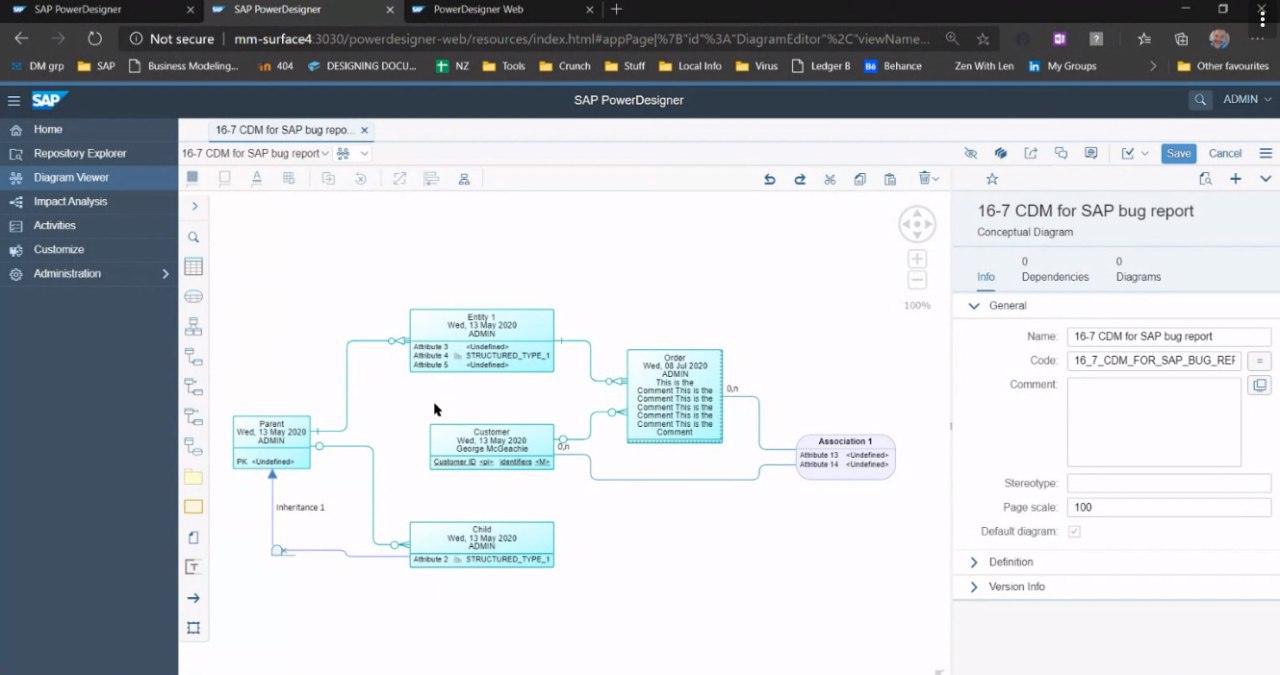Open the diagram name dropdown
1280x675 pixels.
point(325,154)
